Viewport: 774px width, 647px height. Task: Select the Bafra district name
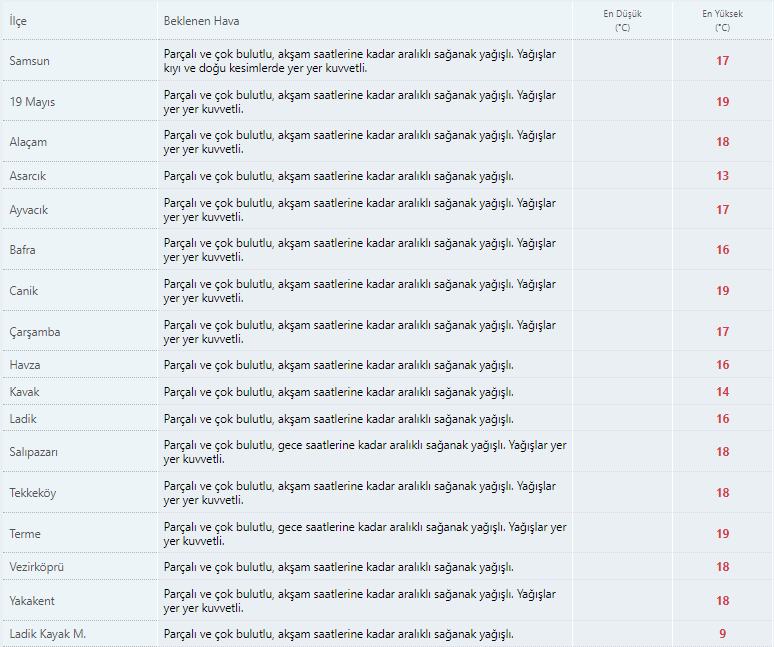point(22,250)
